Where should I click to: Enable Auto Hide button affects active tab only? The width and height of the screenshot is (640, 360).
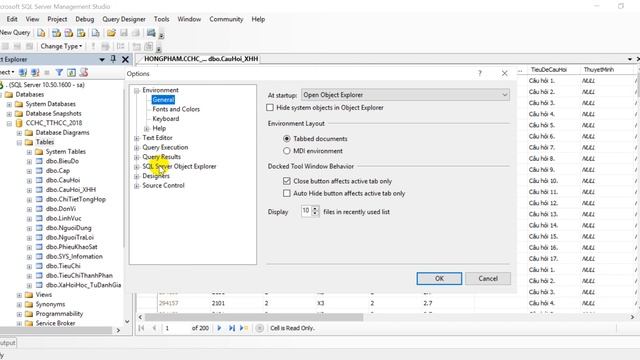[287, 193]
